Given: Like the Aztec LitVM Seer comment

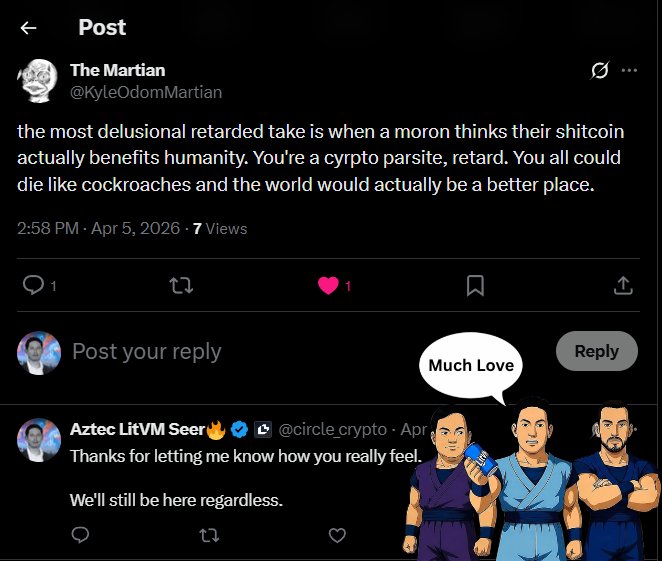Looking at the screenshot, I should pyautogui.click(x=337, y=536).
